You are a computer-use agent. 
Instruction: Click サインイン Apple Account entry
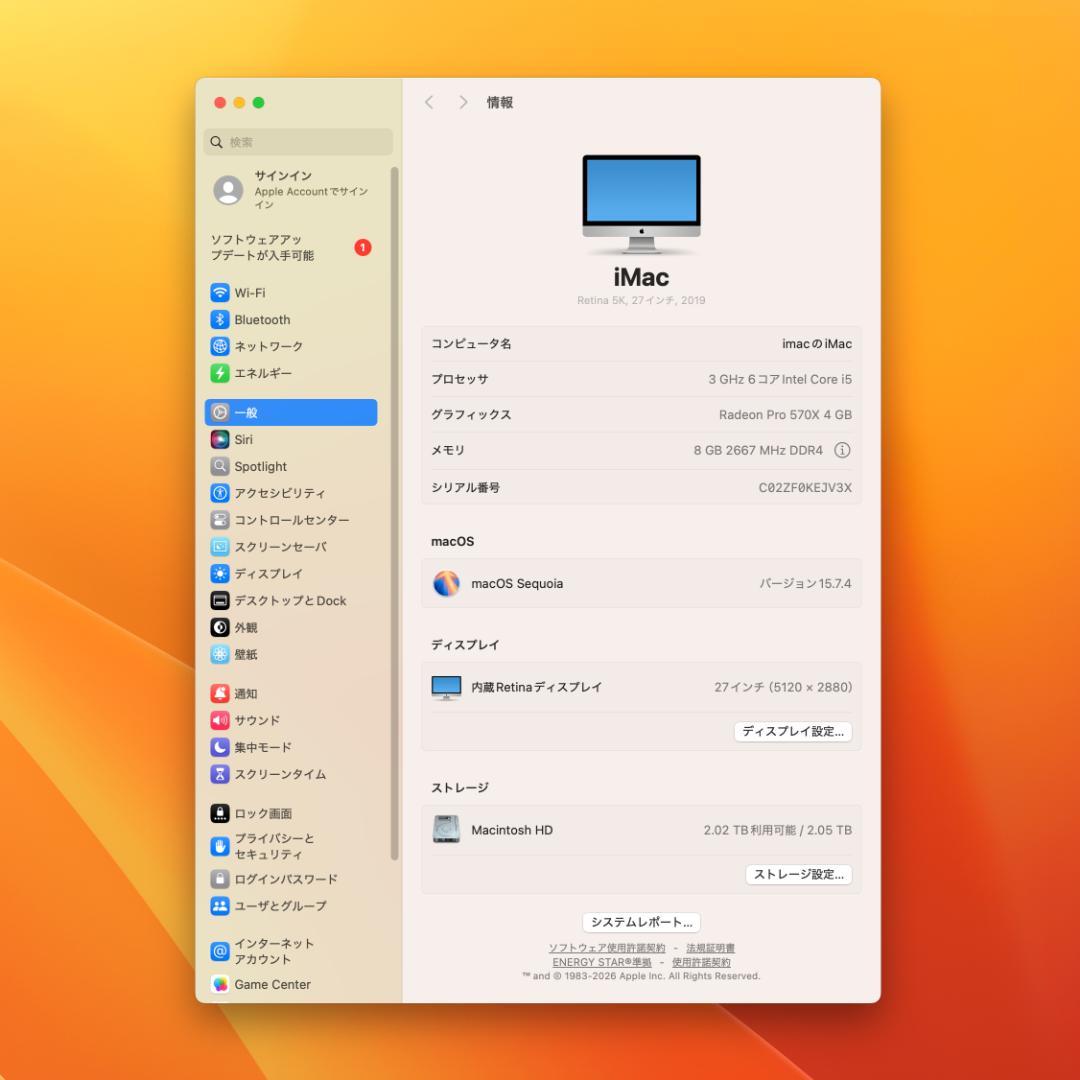tap(294, 189)
